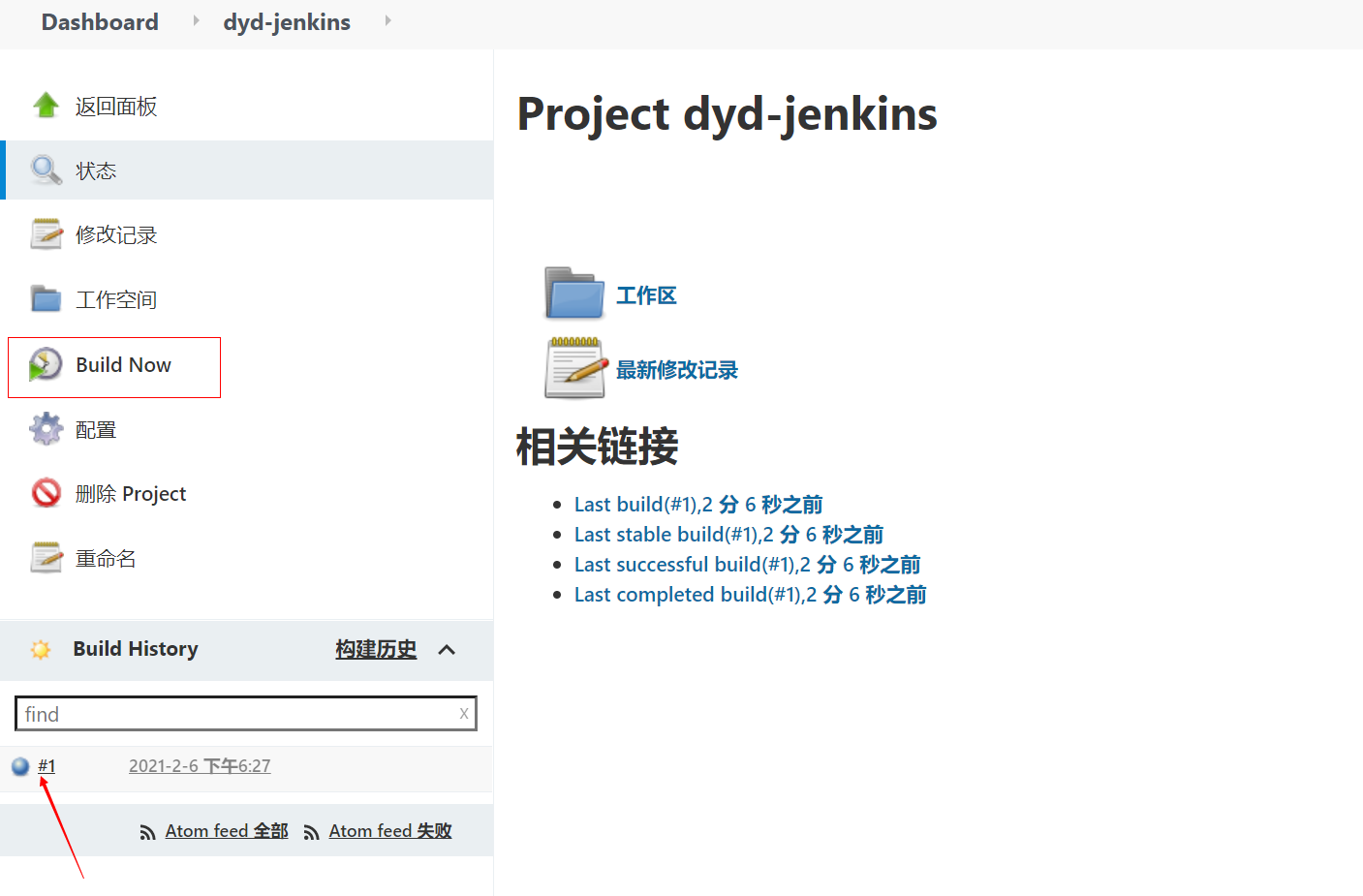Image resolution: width=1363 pixels, height=896 pixels.
Task: Click the magnifying glass 状态 icon
Action: (x=46, y=170)
